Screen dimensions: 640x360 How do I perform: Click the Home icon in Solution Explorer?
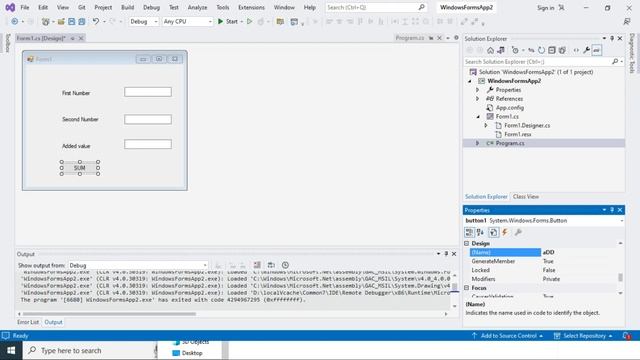[490, 50]
